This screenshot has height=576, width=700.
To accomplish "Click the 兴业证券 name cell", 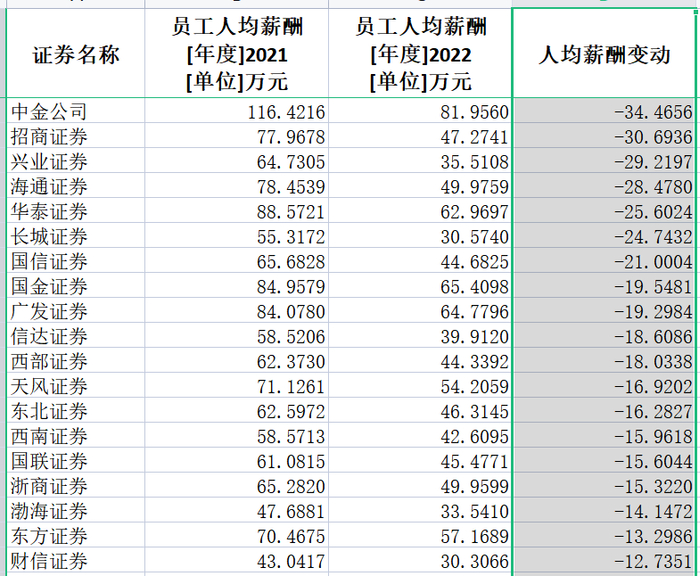I will tap(75, 160).
